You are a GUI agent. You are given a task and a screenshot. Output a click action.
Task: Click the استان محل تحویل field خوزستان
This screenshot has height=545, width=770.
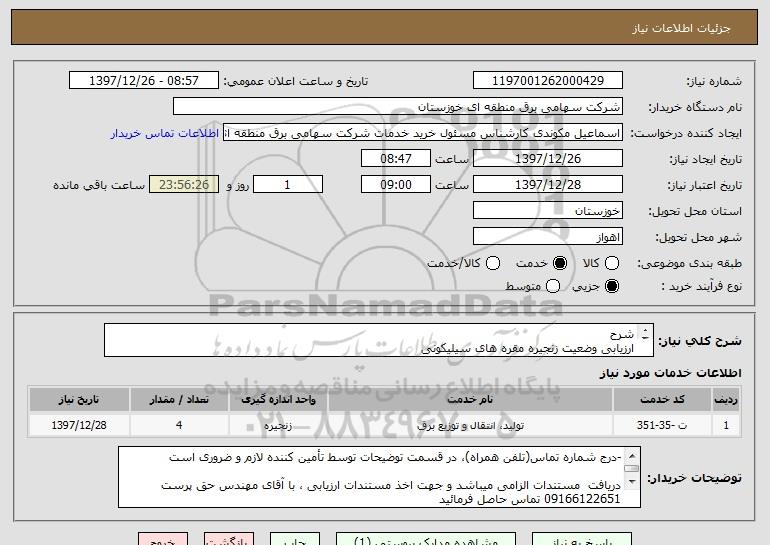[x=548, y=211]
